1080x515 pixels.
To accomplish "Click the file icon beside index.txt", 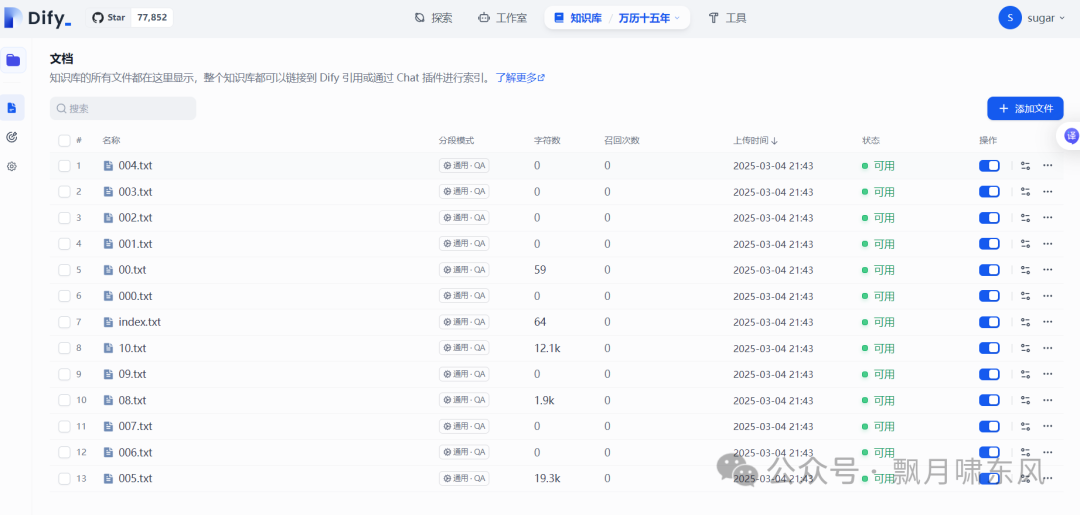I will pos(107,322).
